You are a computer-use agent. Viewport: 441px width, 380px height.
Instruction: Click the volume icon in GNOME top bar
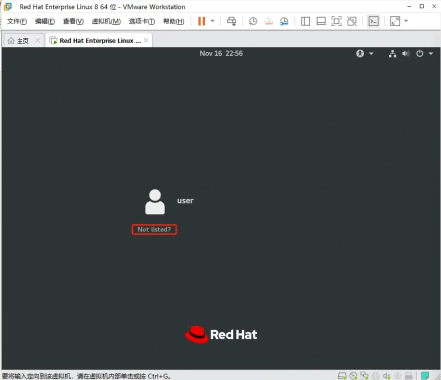406,53
